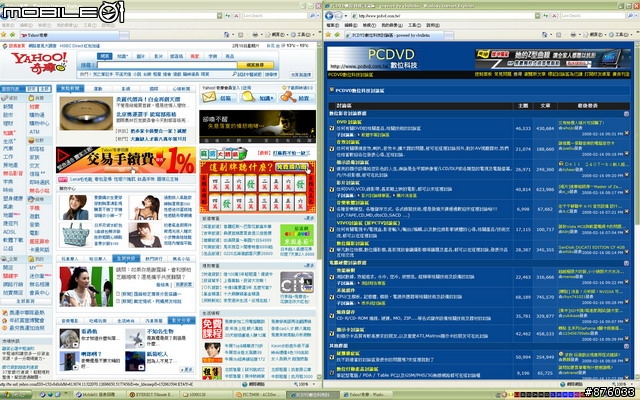Image resolution: width=640 pixels, height=400 pixels.
Task: Click the Yahoo search text field
Action: tap(167, 65)
